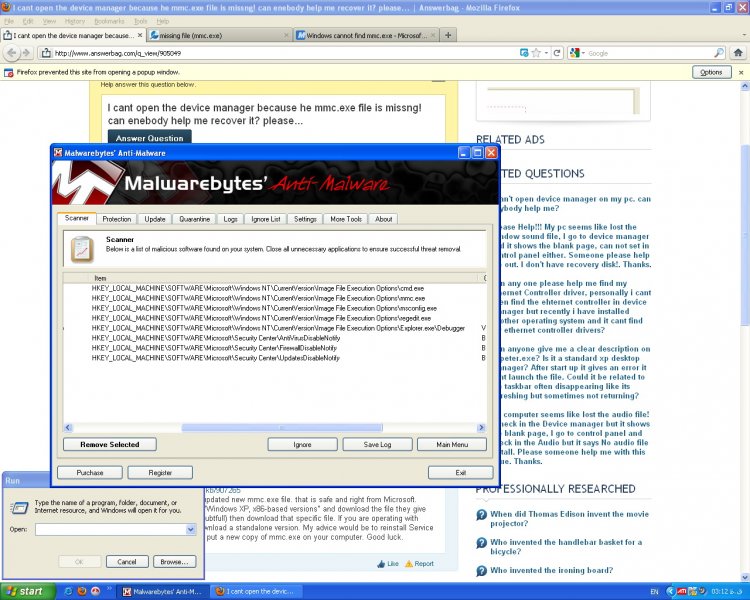Bookmark this page with star icon
Viewport: 750px width, 600px height.
(x=536, y=53)
